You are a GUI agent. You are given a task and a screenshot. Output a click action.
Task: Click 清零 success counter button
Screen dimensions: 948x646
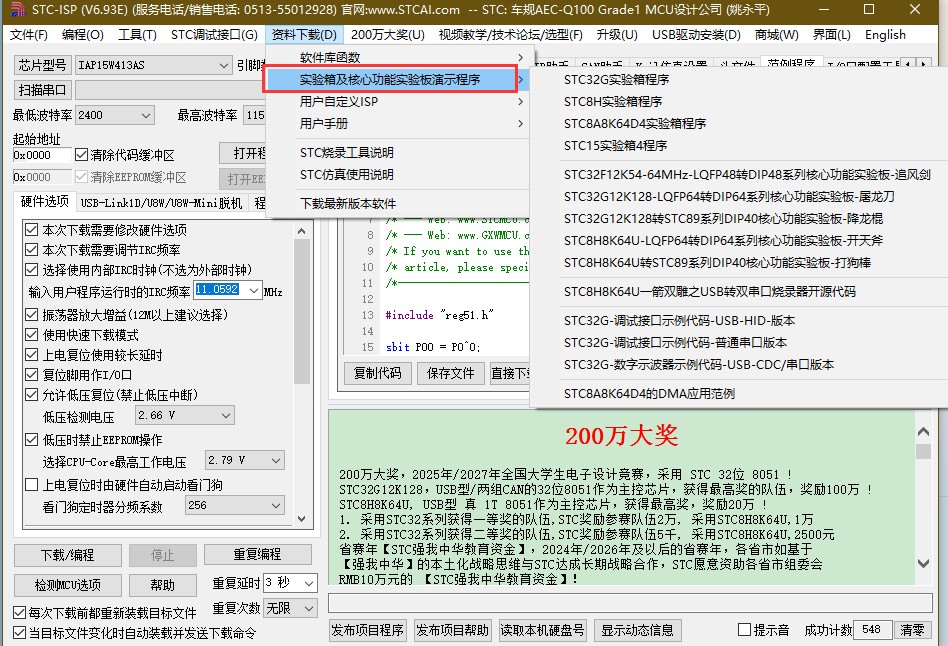click(912, 630)
